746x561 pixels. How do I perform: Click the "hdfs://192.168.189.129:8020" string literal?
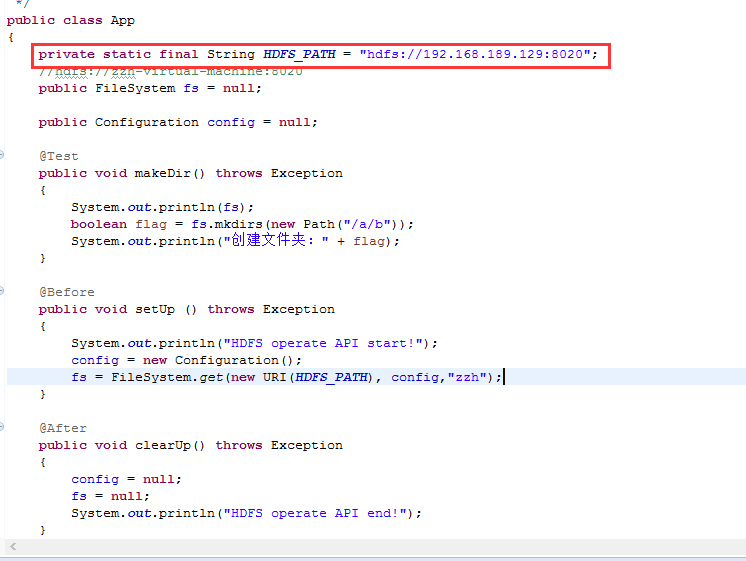(474, 54)
